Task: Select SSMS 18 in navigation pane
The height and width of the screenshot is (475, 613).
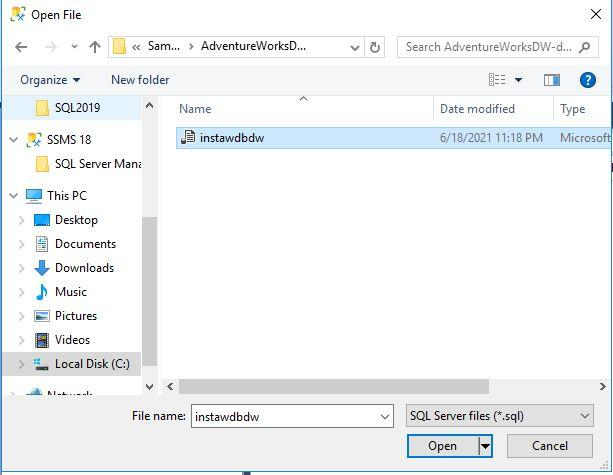Action: pyautogui.click(x=69, y=140)
